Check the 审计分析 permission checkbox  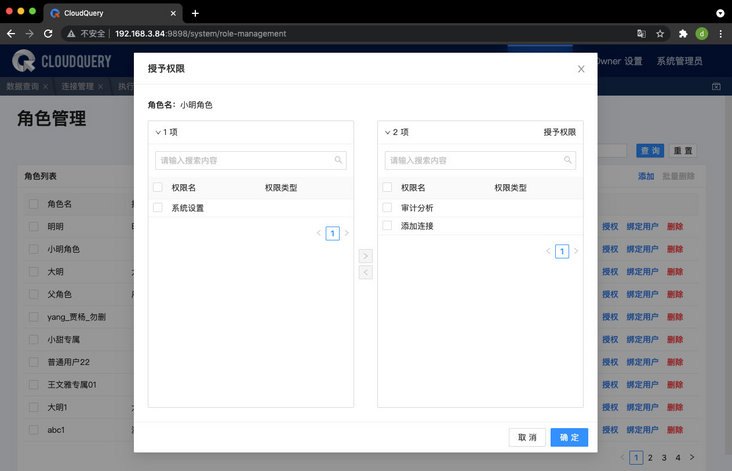pos(387,207)
